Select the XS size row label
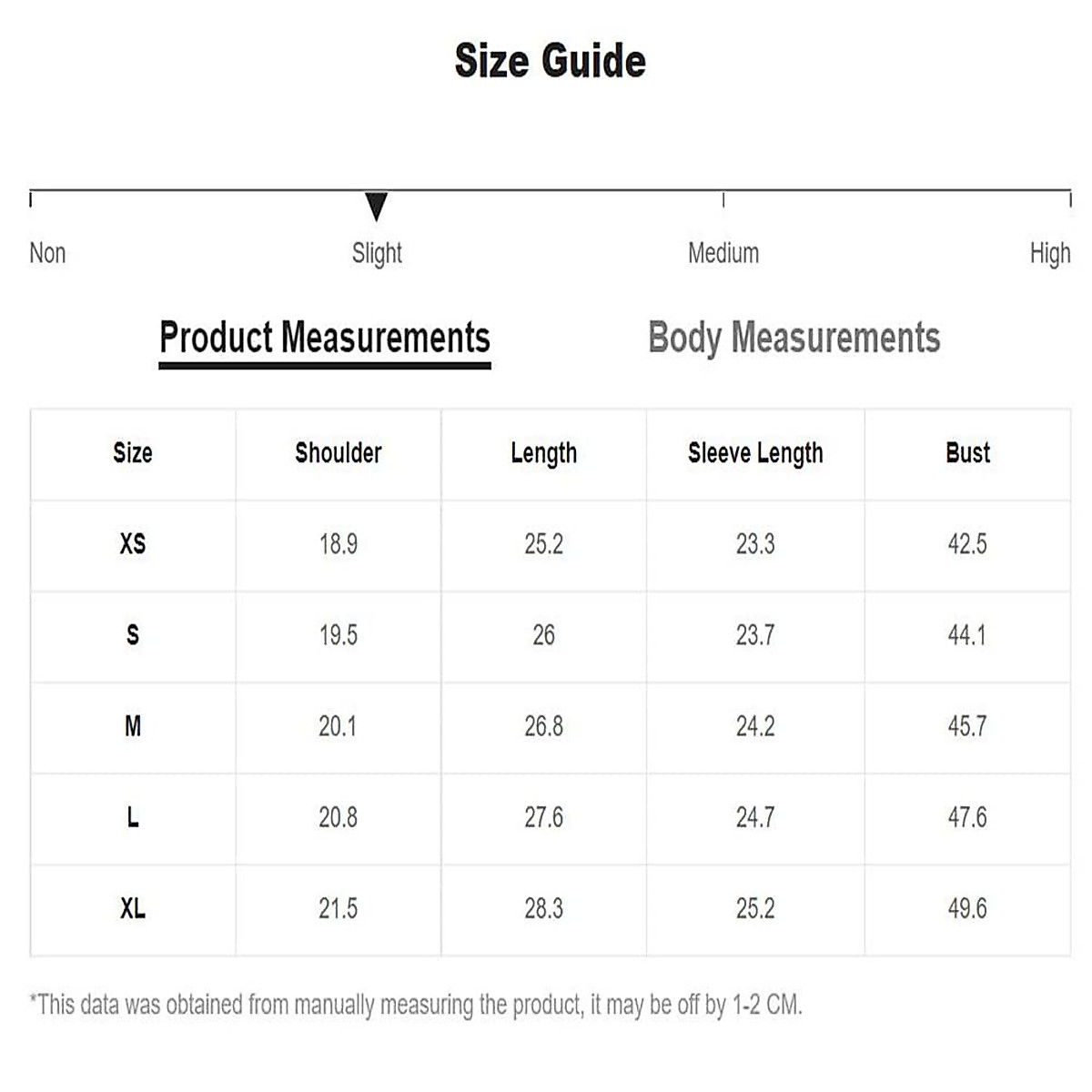The height and width of the screenshot is (1092, 1092). (x=133, y=544)
